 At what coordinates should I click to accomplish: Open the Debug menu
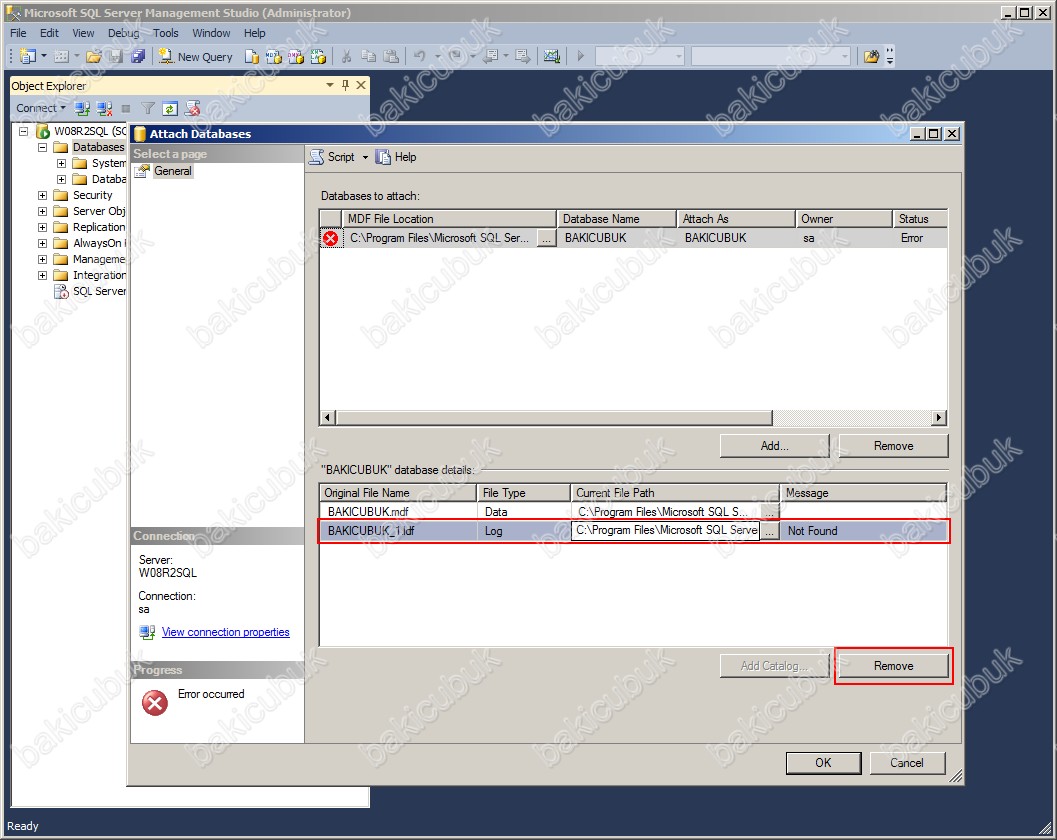(x=123, y=33)
